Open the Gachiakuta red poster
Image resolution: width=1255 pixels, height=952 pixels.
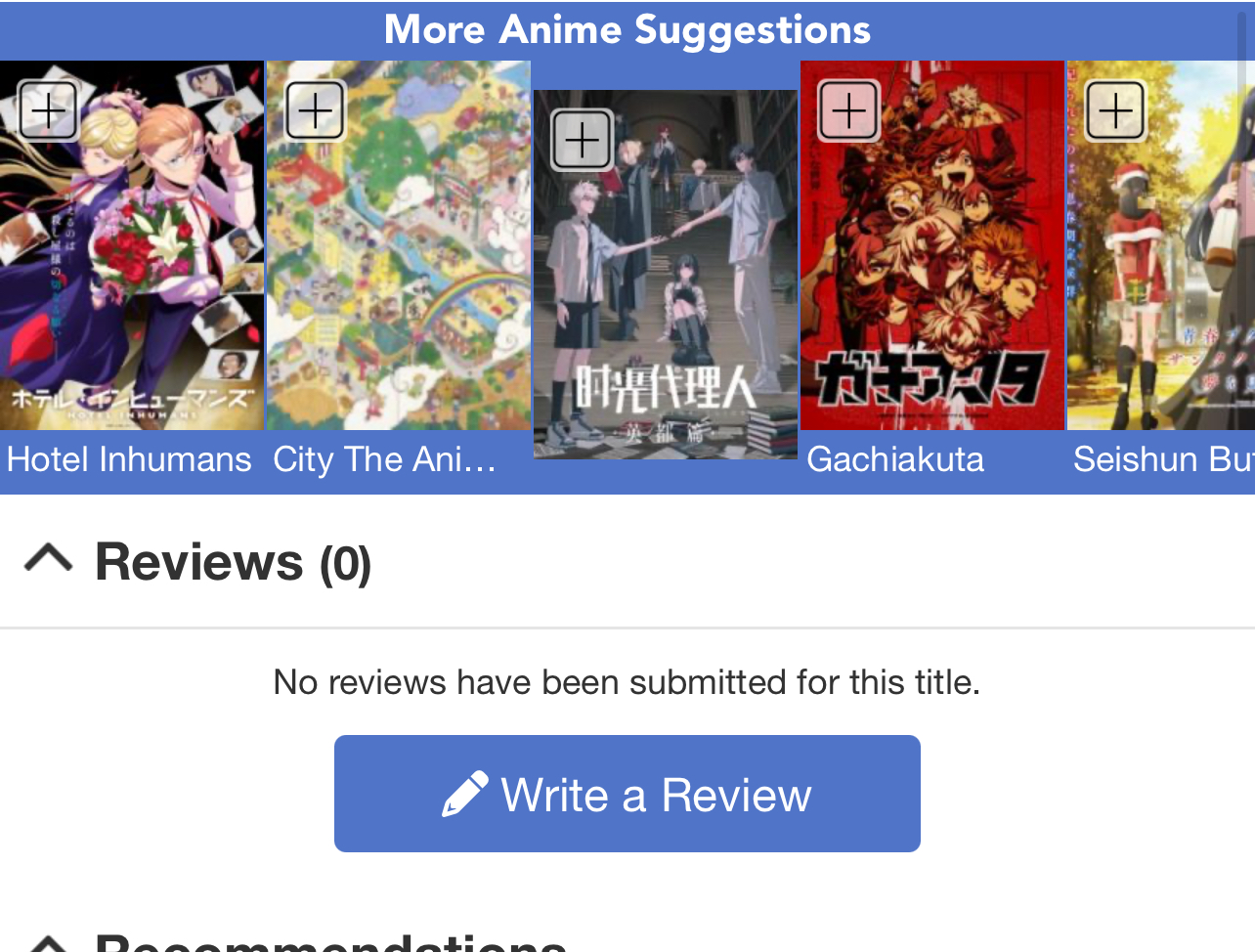tap(932, 245)
